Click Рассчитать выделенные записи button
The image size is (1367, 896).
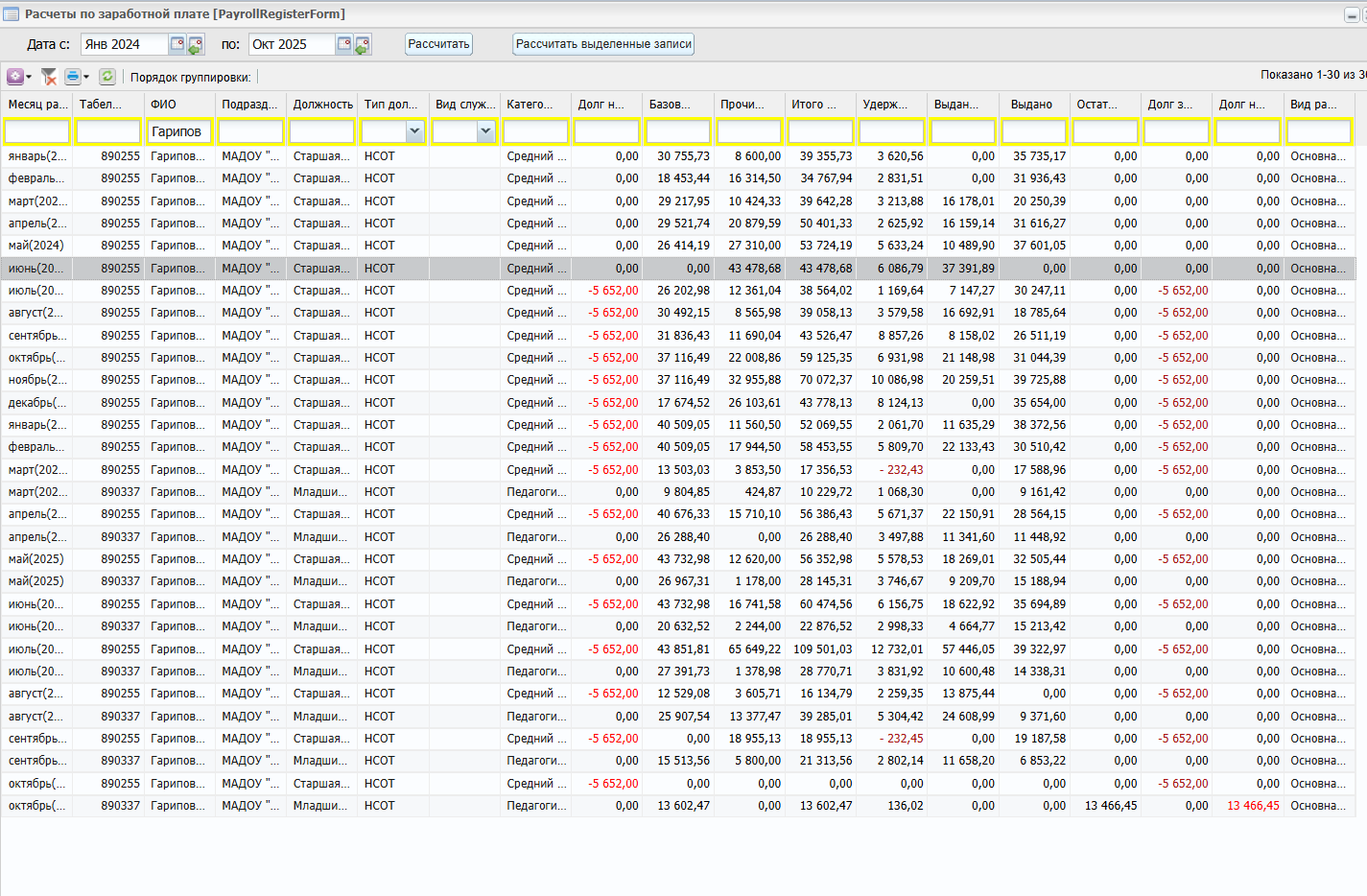pyautogui.click(x=603, y=44)
